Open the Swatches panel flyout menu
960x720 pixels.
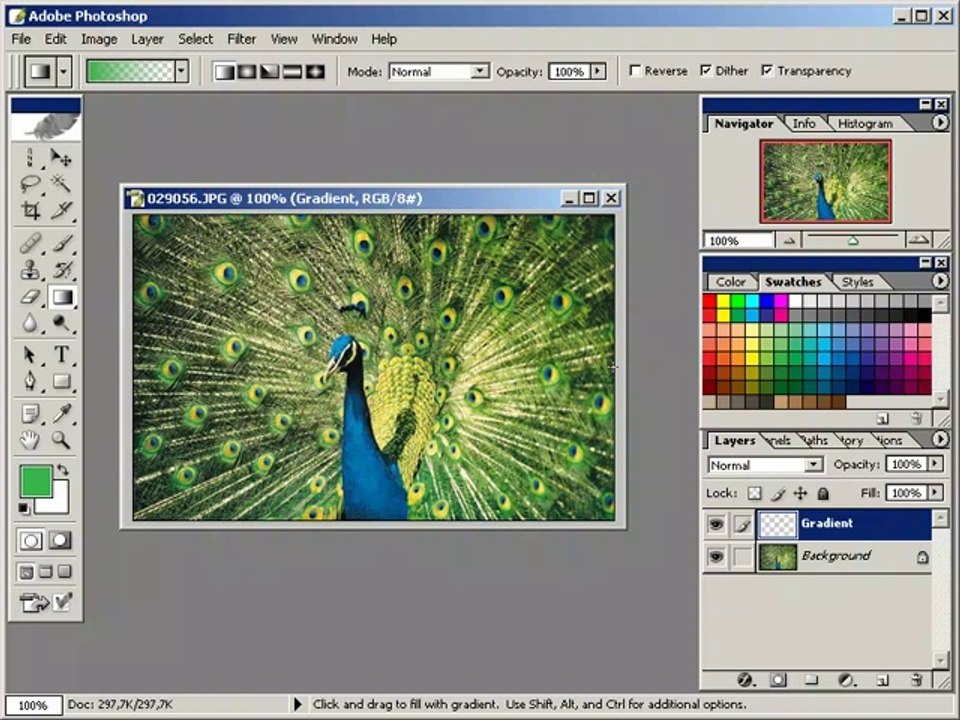940,280
